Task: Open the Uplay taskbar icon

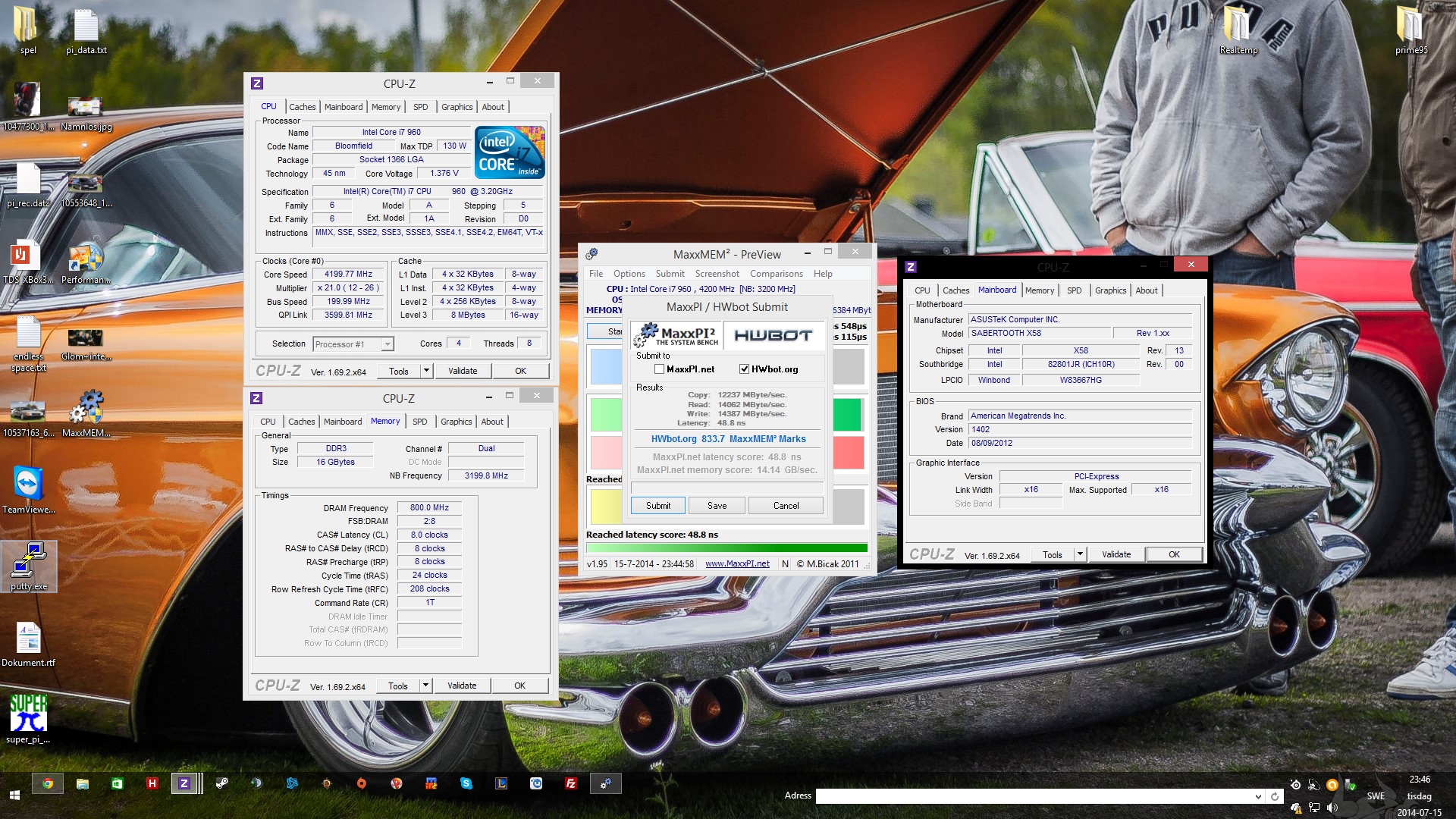Action: click(536, 783)
